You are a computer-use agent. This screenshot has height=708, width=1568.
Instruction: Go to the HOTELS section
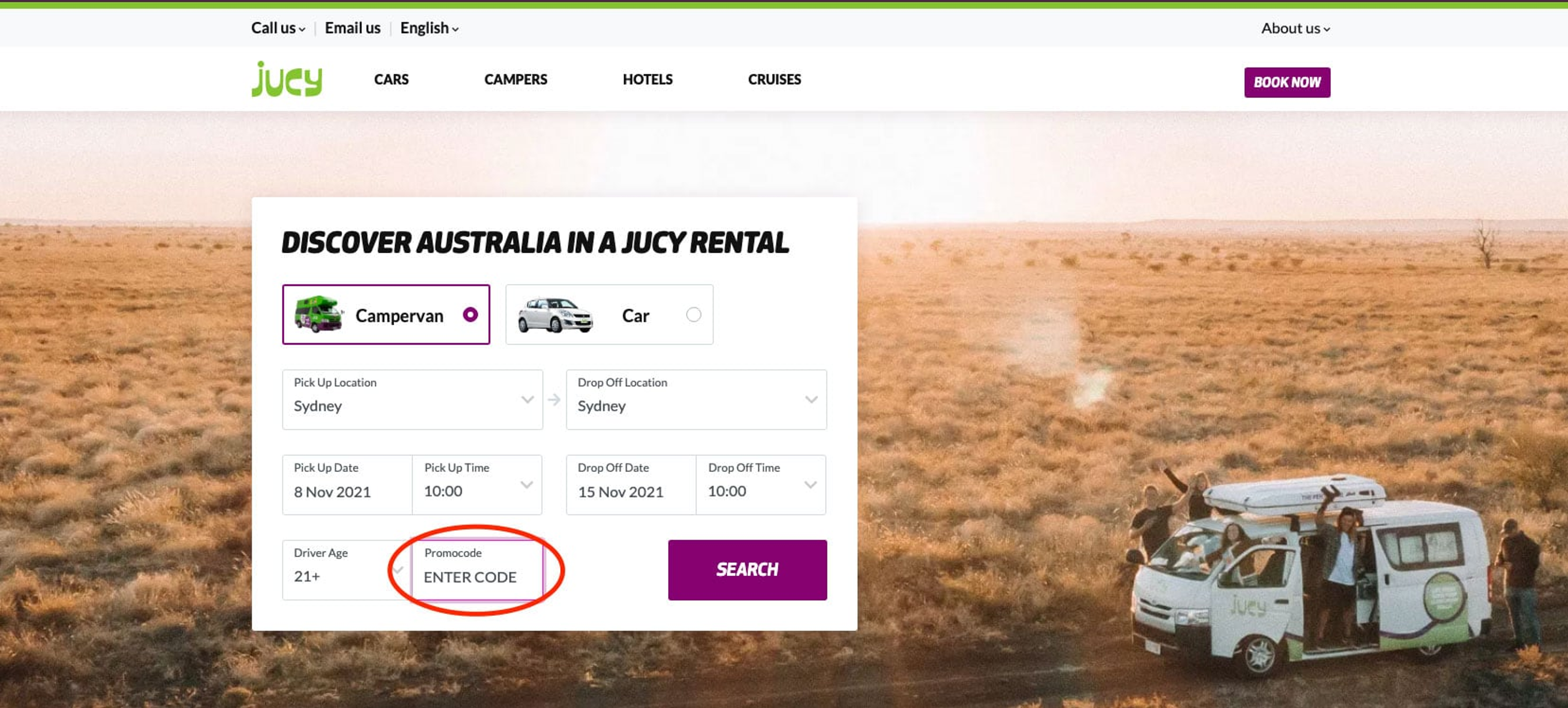pos(647,80)
